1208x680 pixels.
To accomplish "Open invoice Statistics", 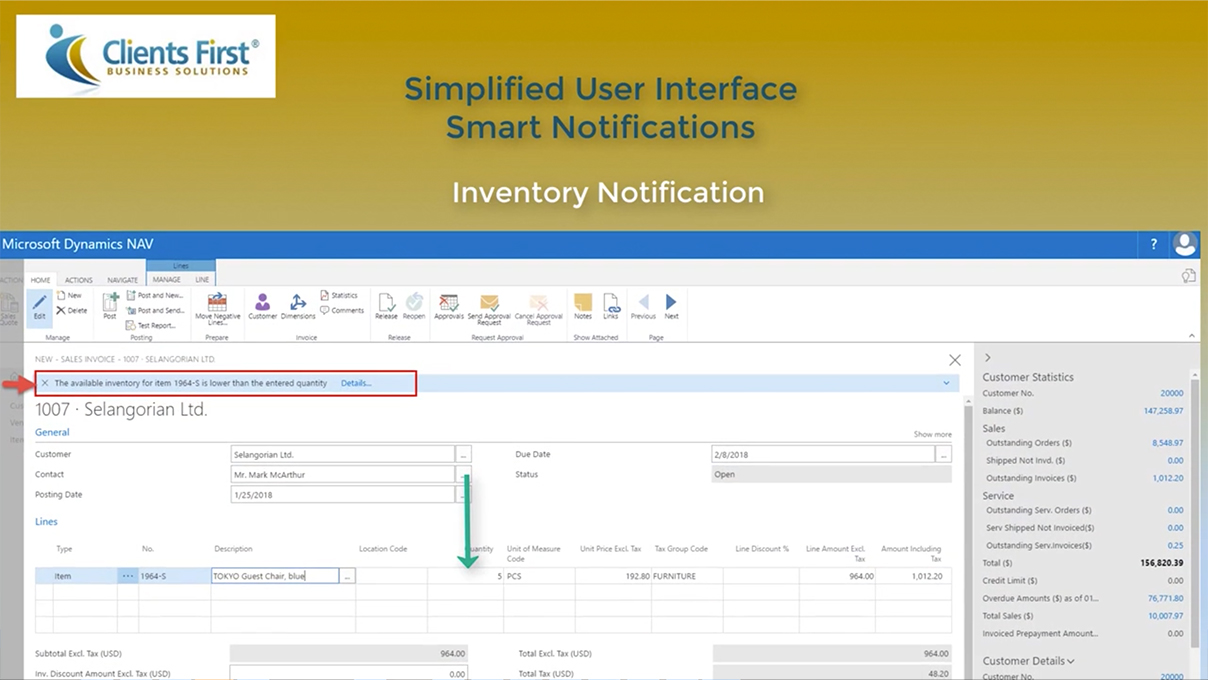I will (x=338, y=296).
